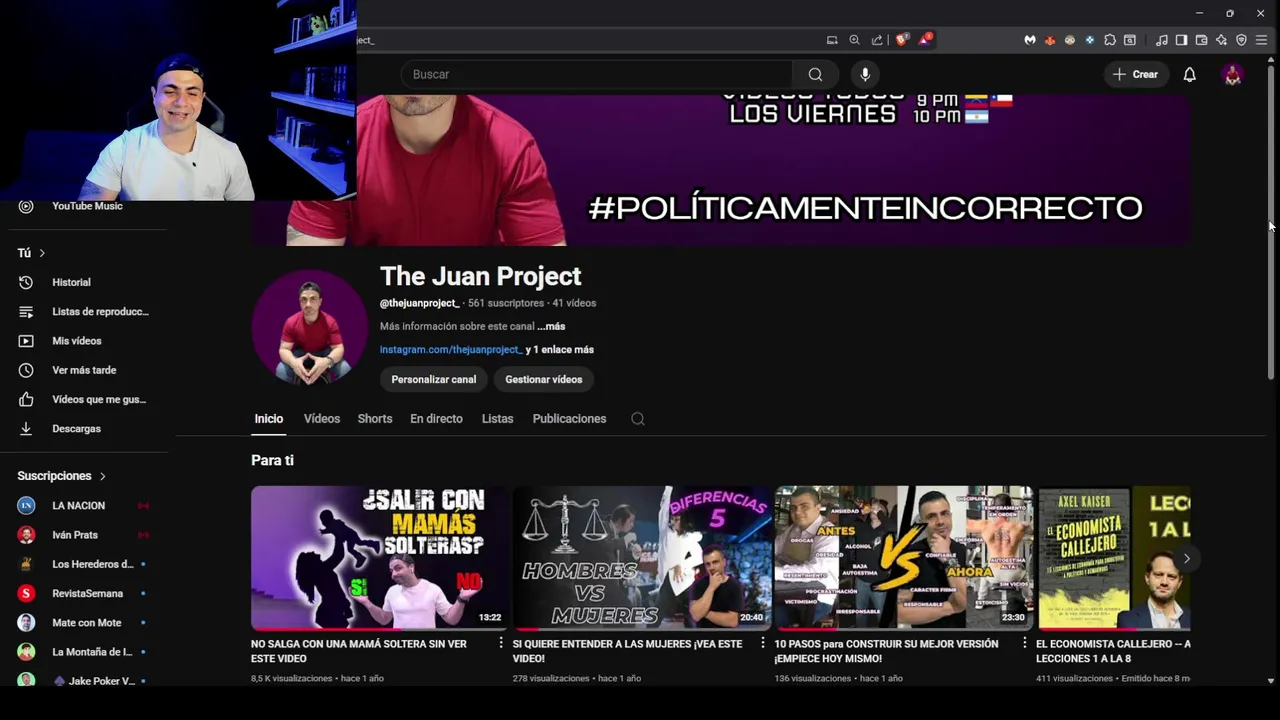Click title 'SI QUIERE ENTENDER A LAS MUJERES'

(x=628, y=651)
